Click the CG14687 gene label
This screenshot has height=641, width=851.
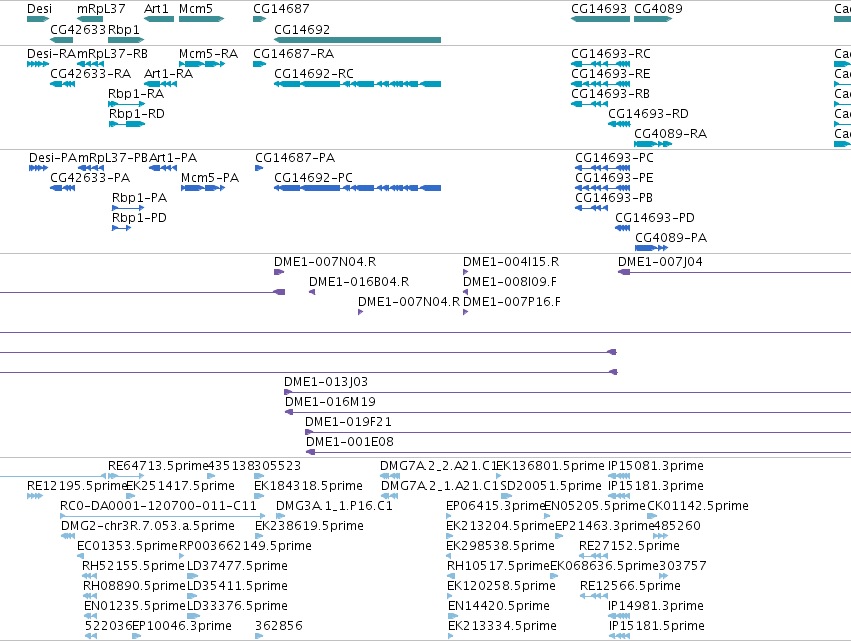pos(281,9)
